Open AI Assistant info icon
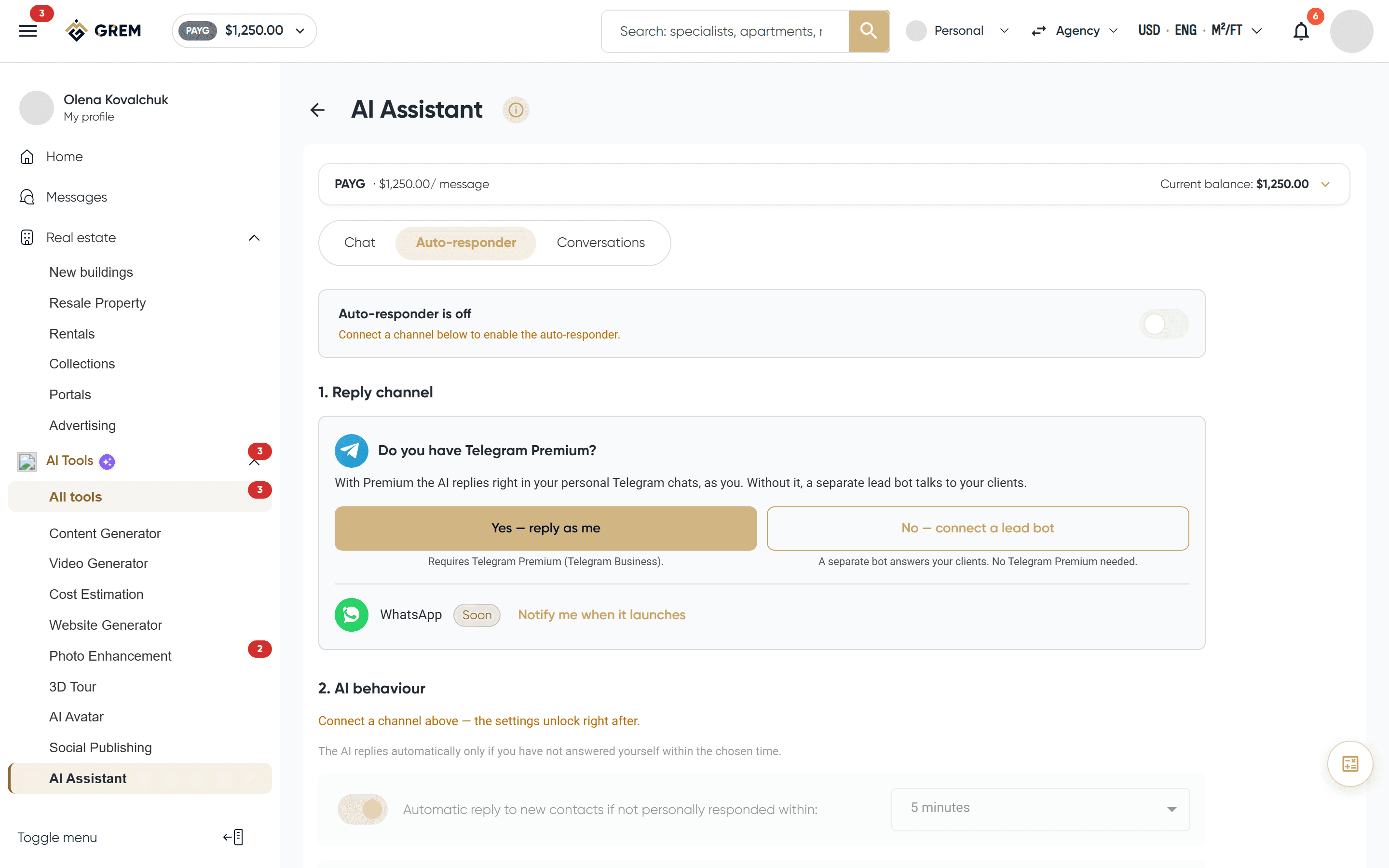 coord(516,109)
